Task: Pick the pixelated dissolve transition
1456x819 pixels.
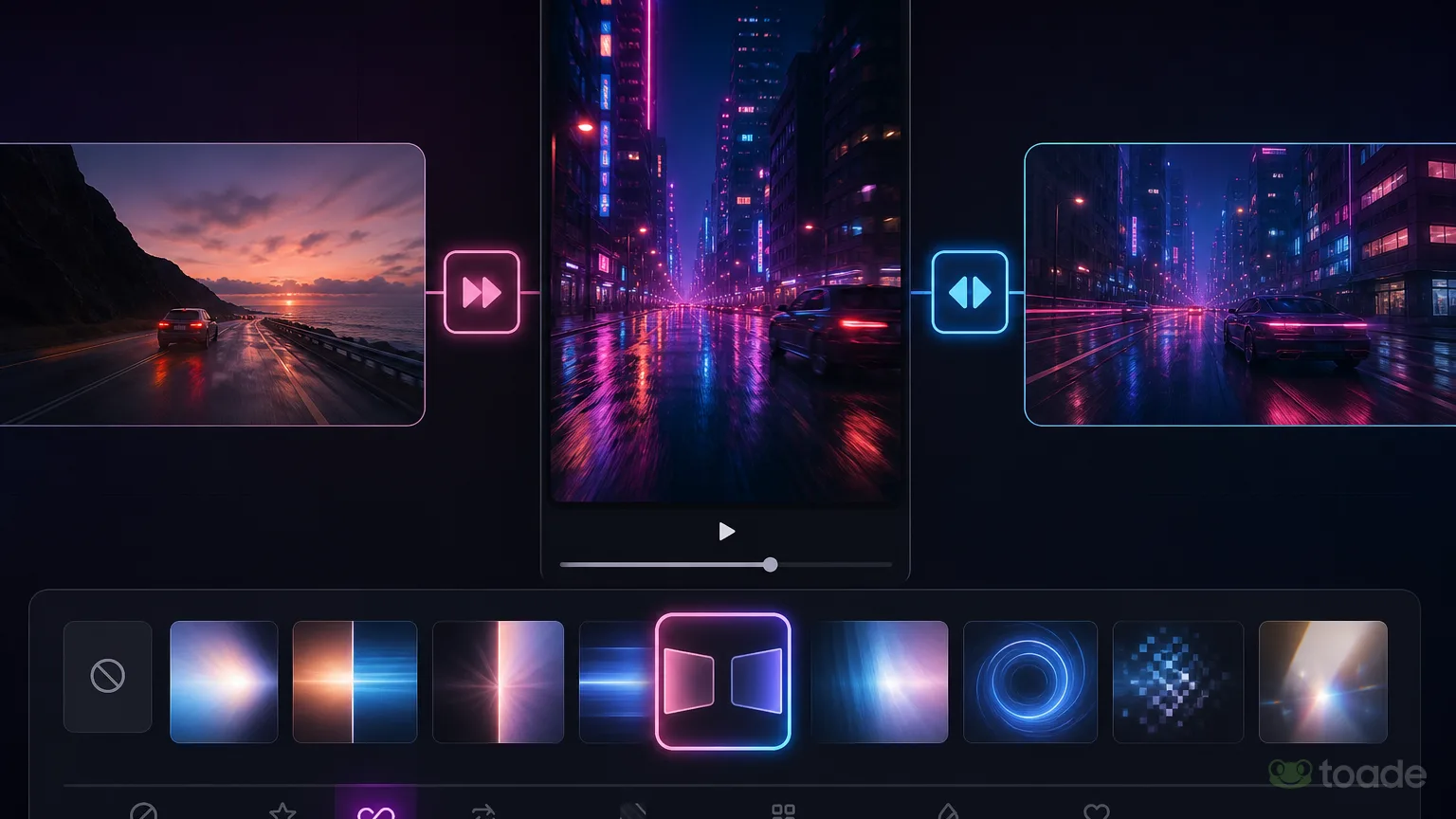Action: [x=1177, y=682]
